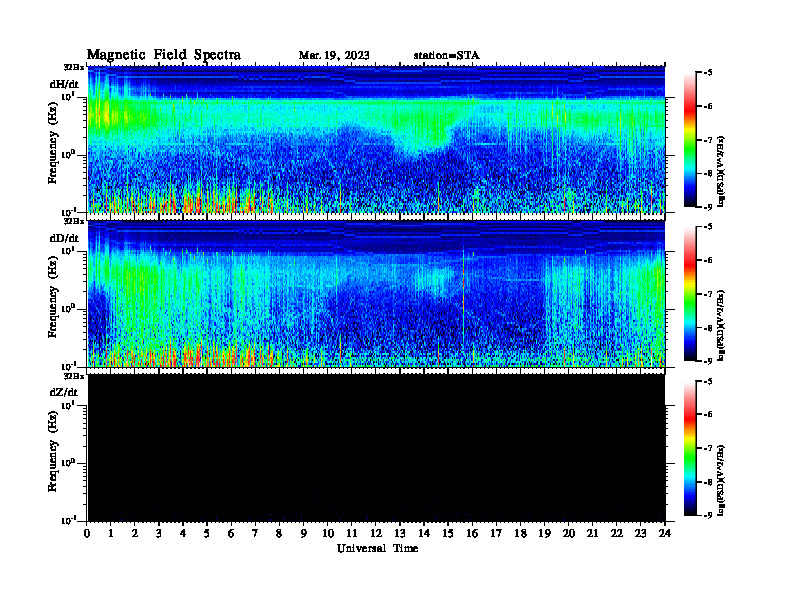Click the hour tick label '6'
Screen dimensions: 792x612
[231, 533]
